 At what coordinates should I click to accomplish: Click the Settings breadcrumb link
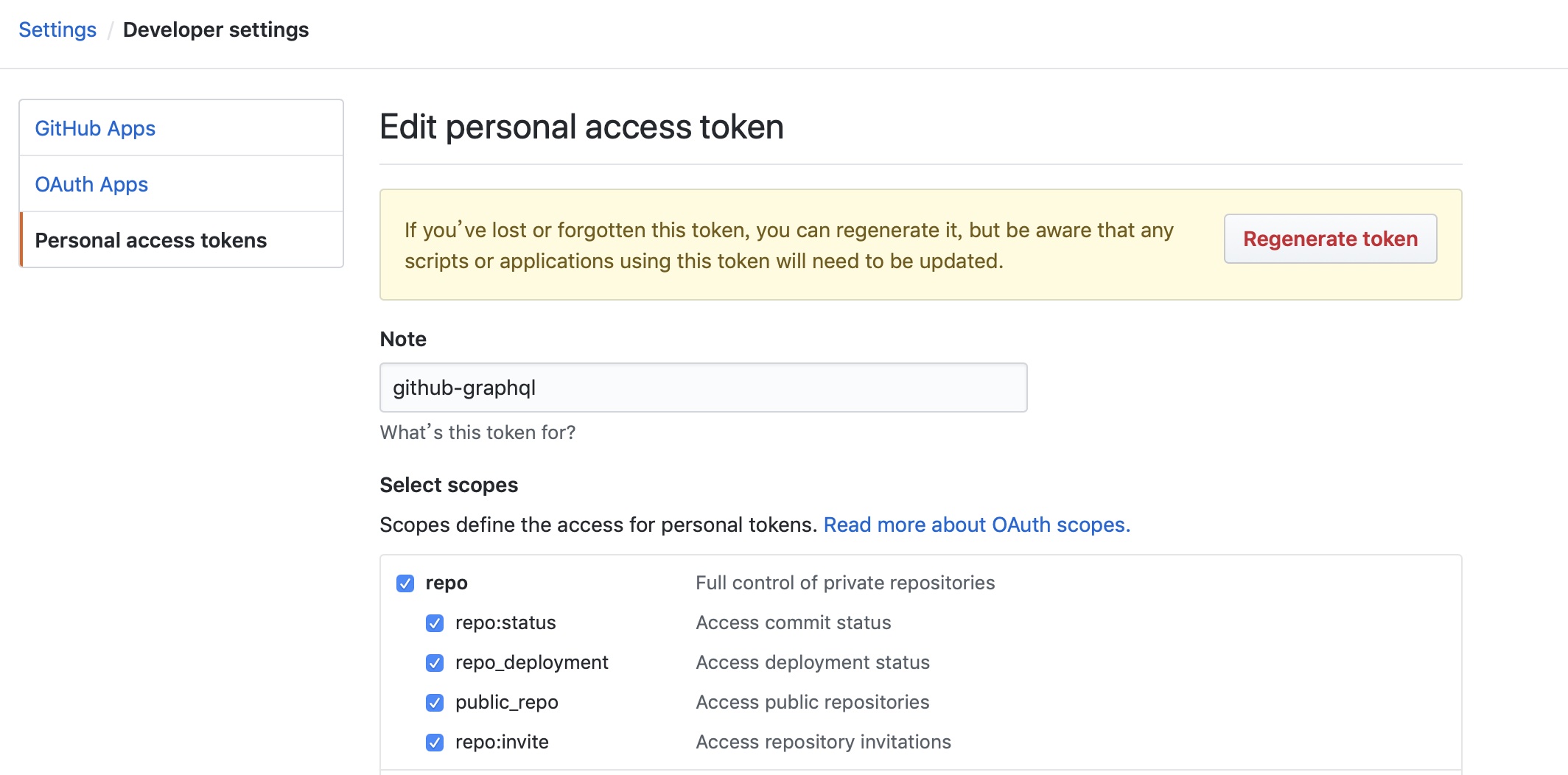coord(57,29)
